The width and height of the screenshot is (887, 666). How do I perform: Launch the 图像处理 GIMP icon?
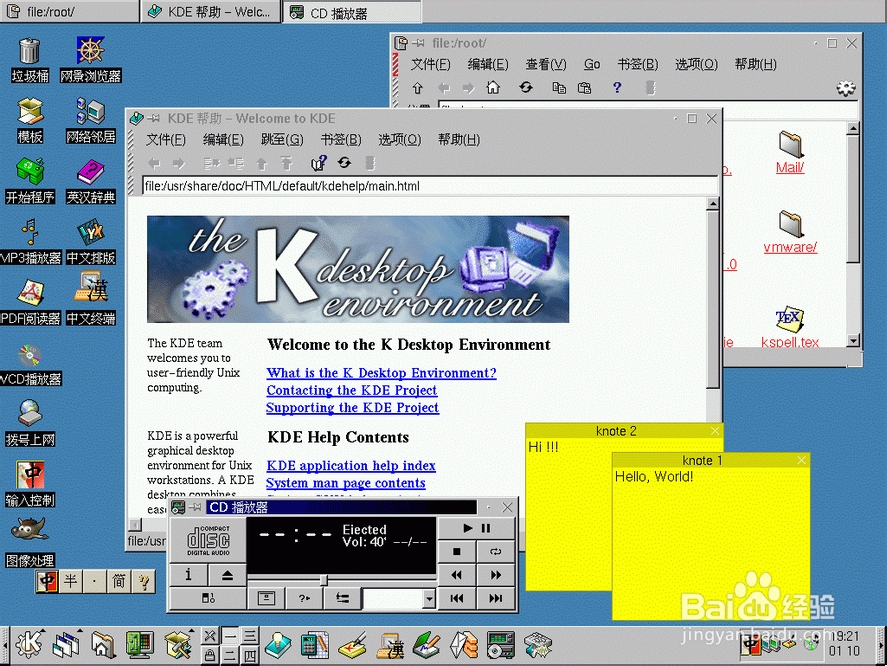[29, 543]
